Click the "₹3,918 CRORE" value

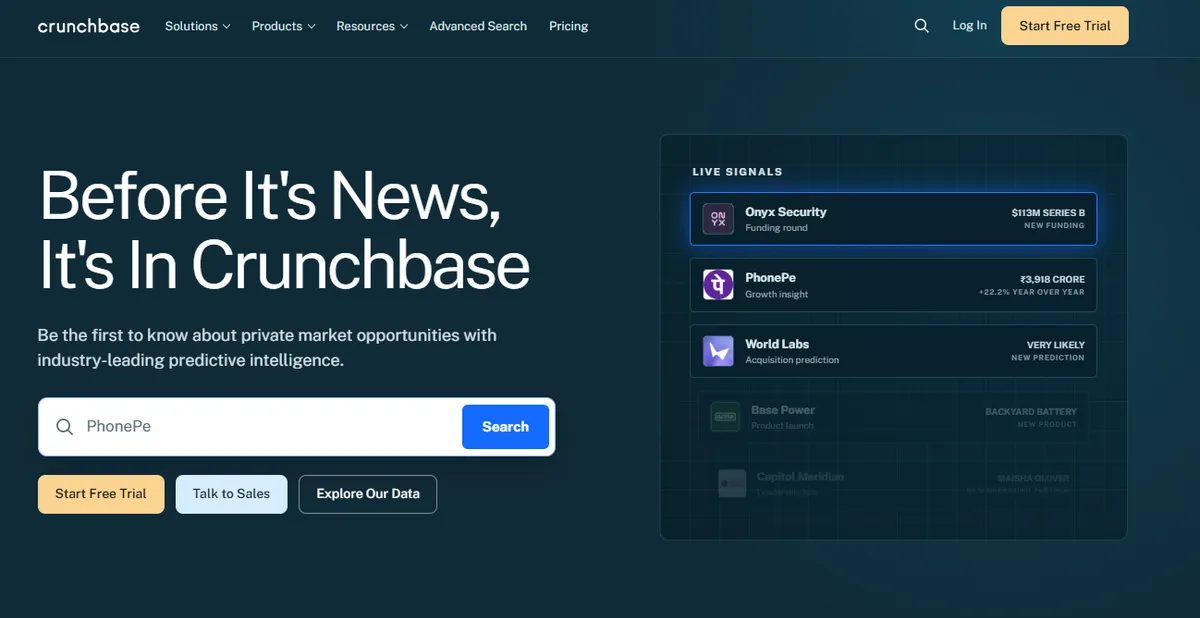[1052, 279]
